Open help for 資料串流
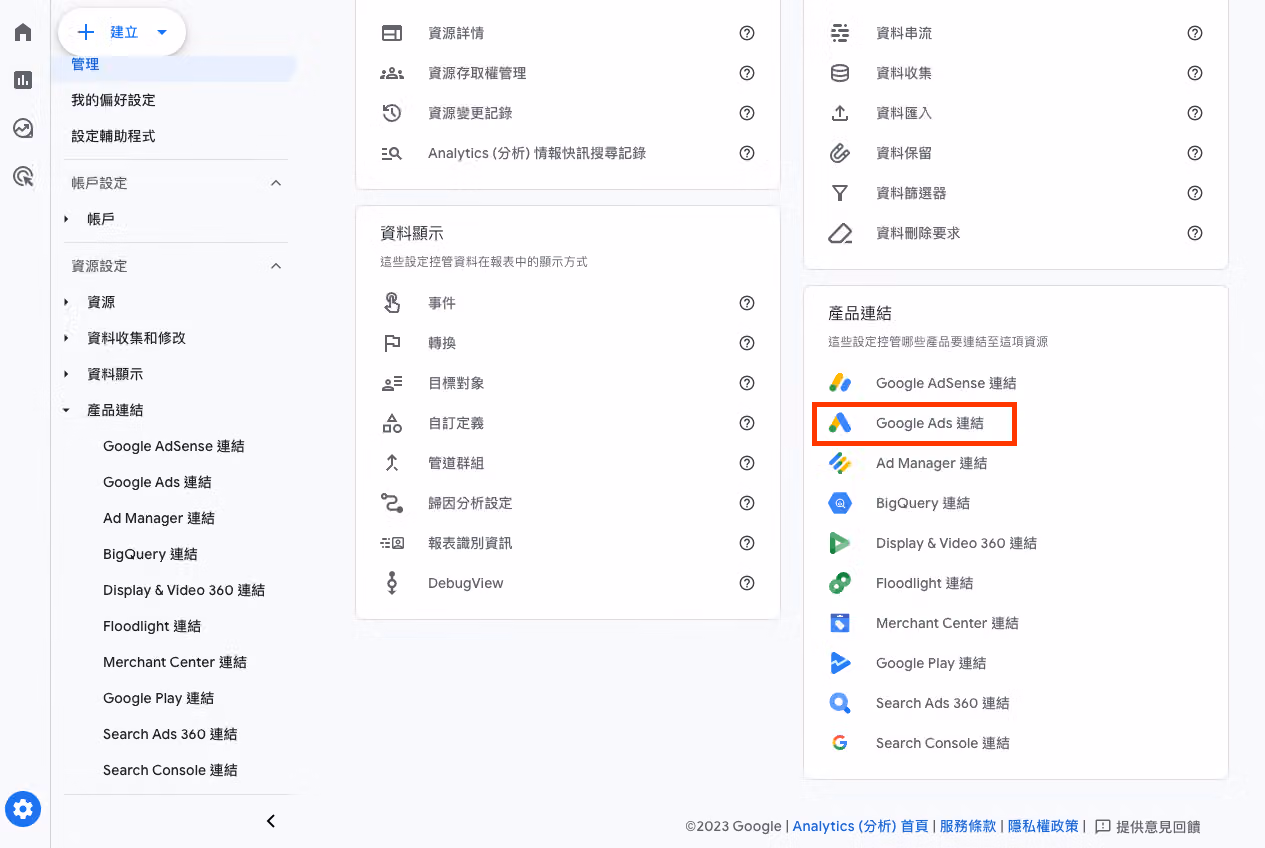Image resolution: width=1265 pixels, height=848 pixels. (1195, 33)
